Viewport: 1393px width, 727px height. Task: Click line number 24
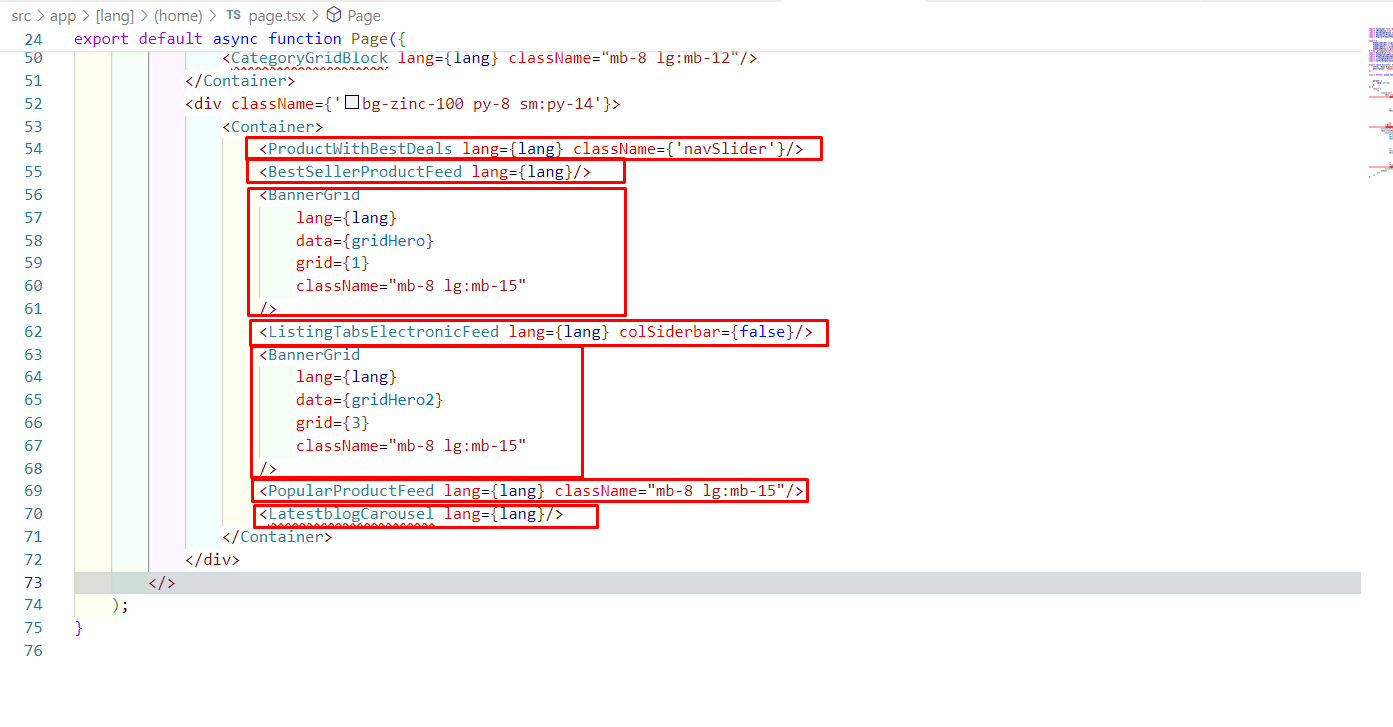pos(33,39)
